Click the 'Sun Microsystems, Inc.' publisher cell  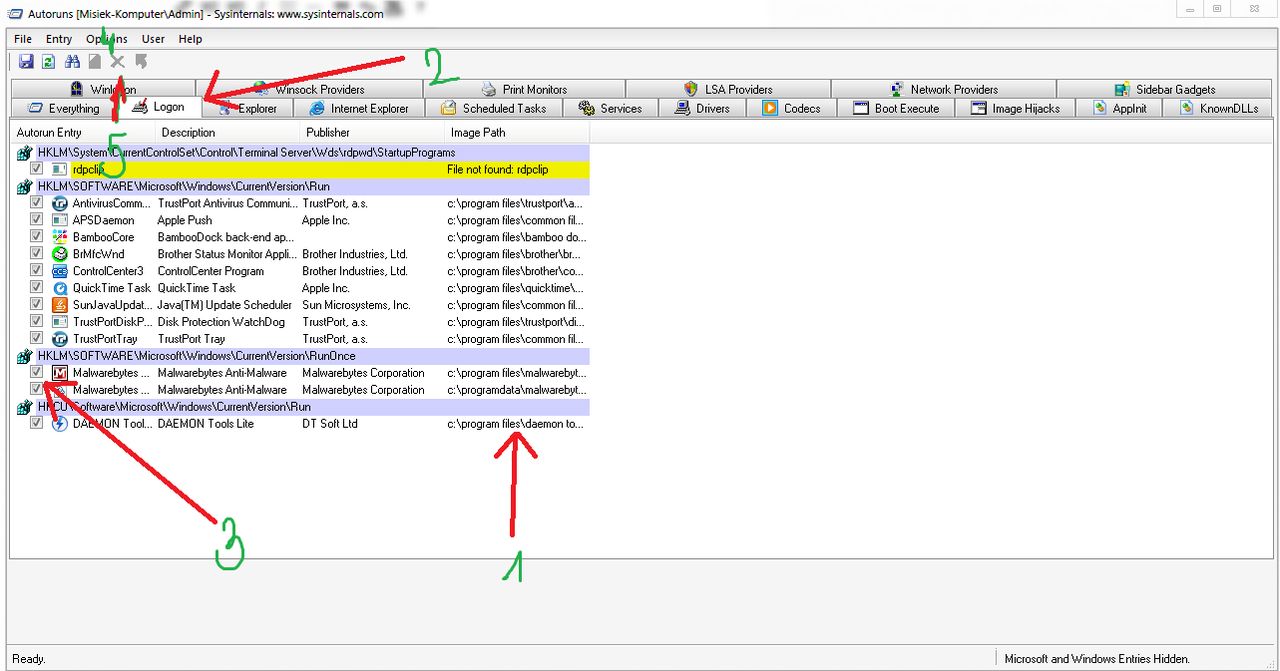tap(356, 305)
